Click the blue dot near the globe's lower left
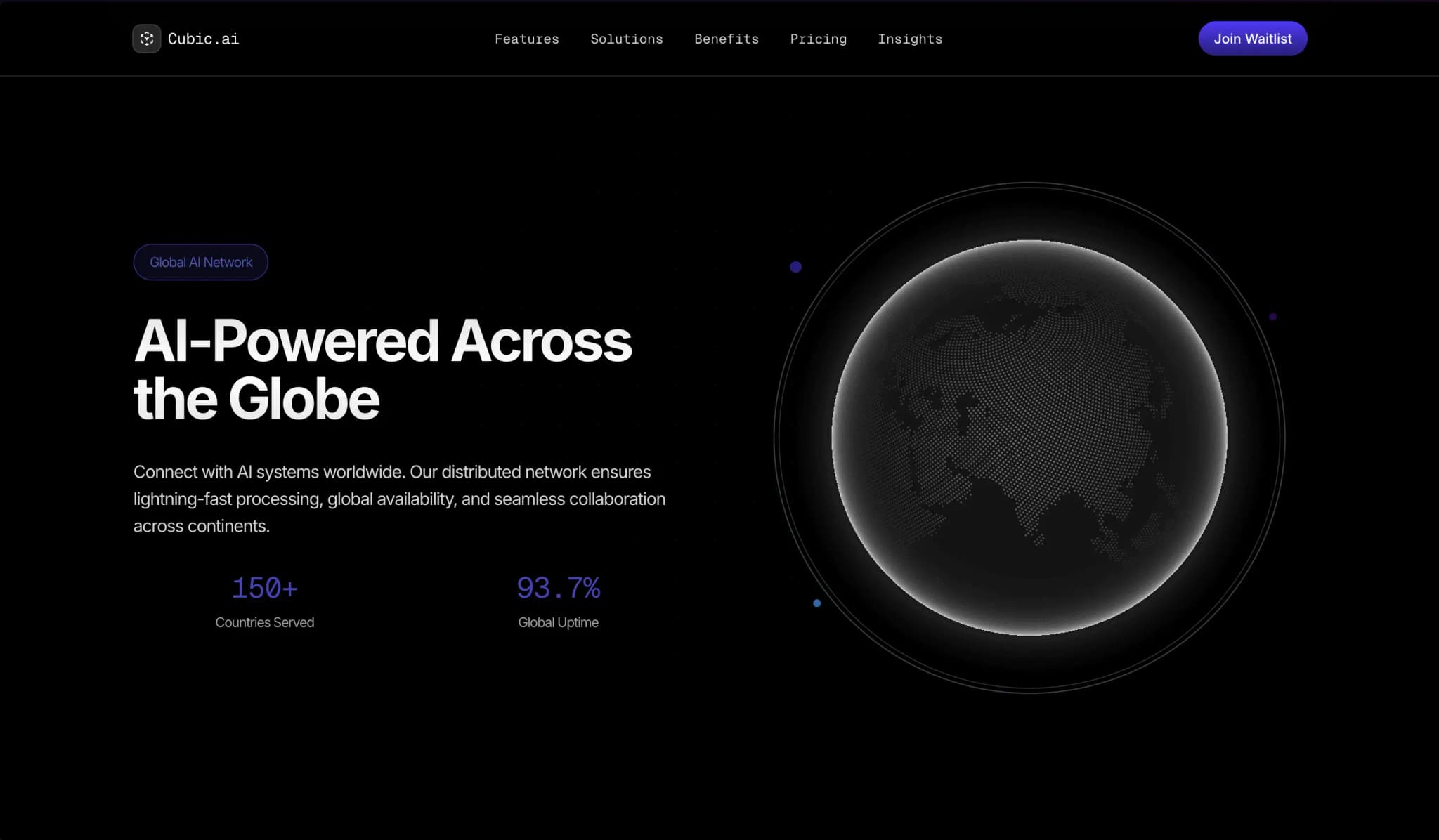This screenshot has width=1439, height=840. (x=816, y=603)
